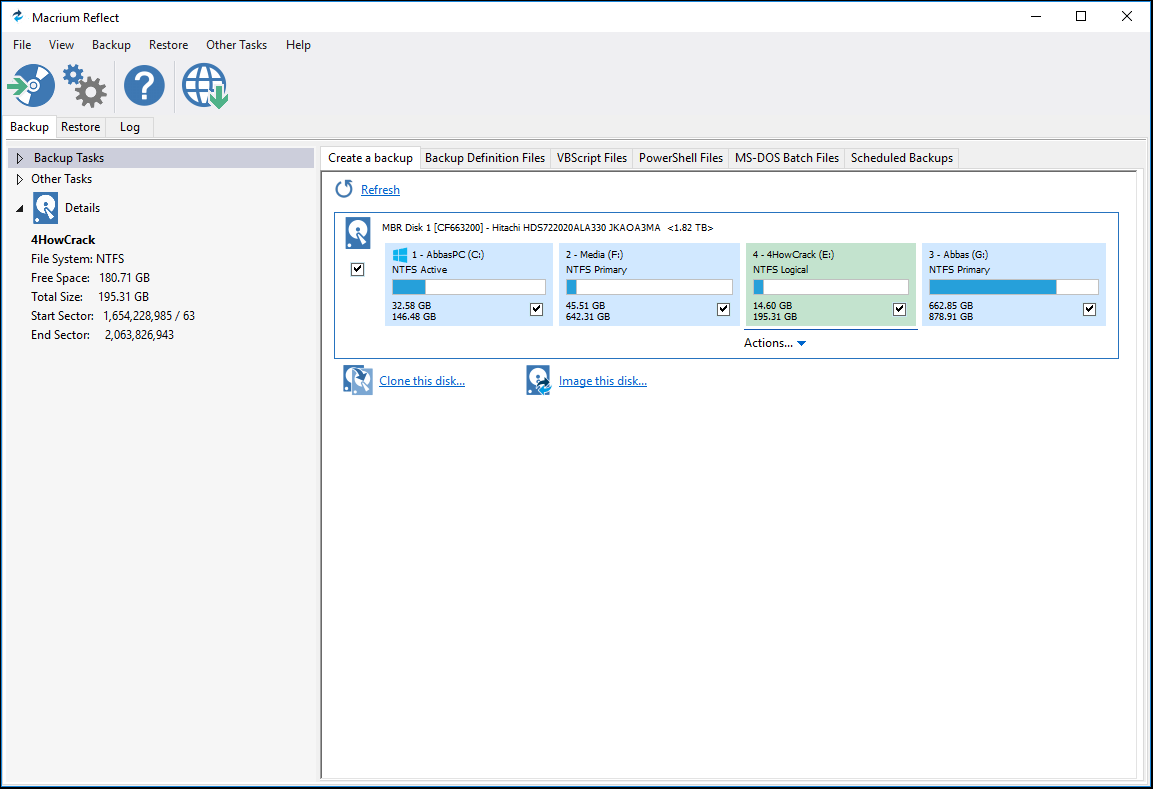Open the Other Tasks menu
This screenshot has width=1153, height=789.
(x=236, y=45)
